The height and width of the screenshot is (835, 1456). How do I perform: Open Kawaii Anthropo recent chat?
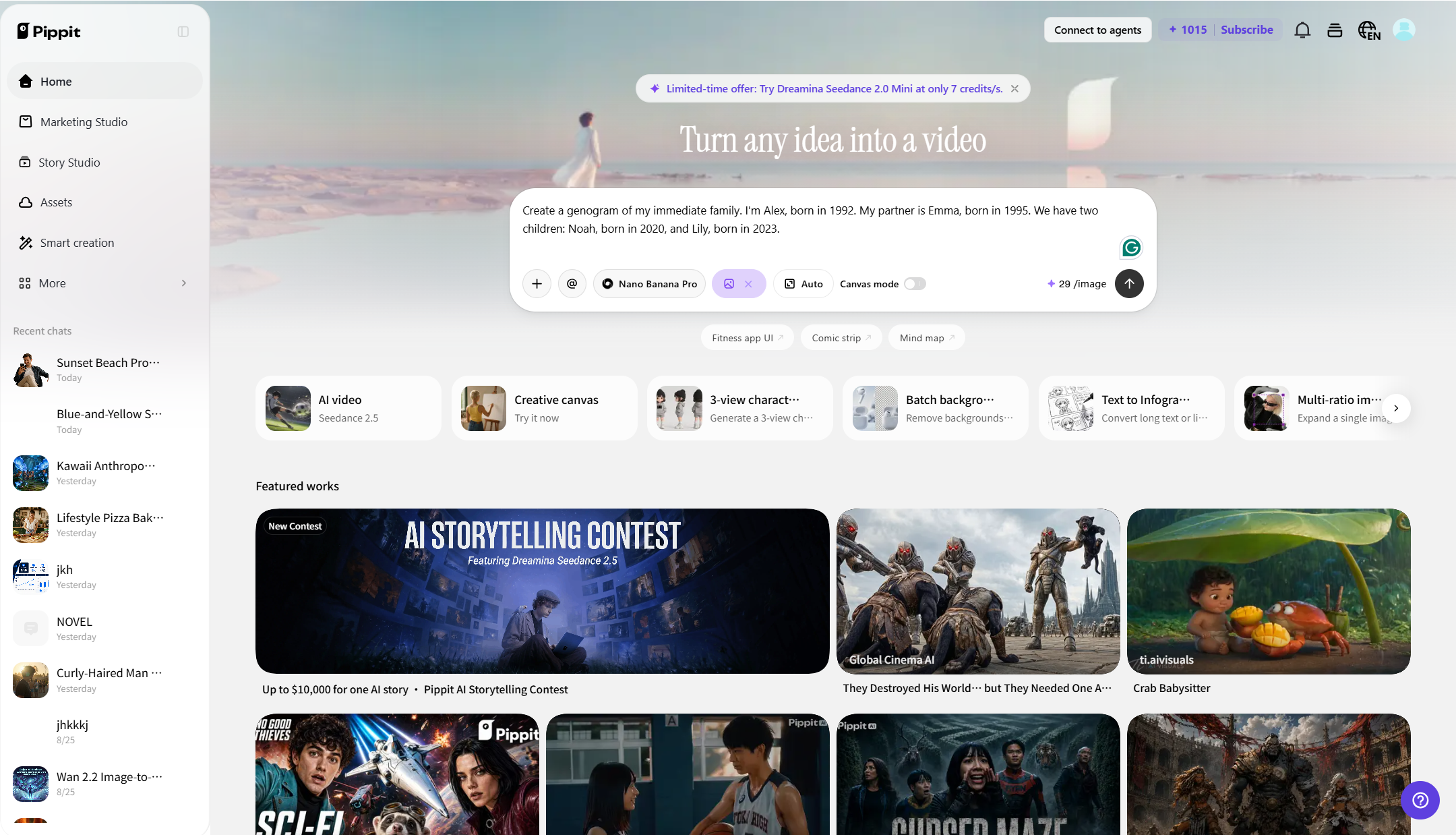[104, 473]
